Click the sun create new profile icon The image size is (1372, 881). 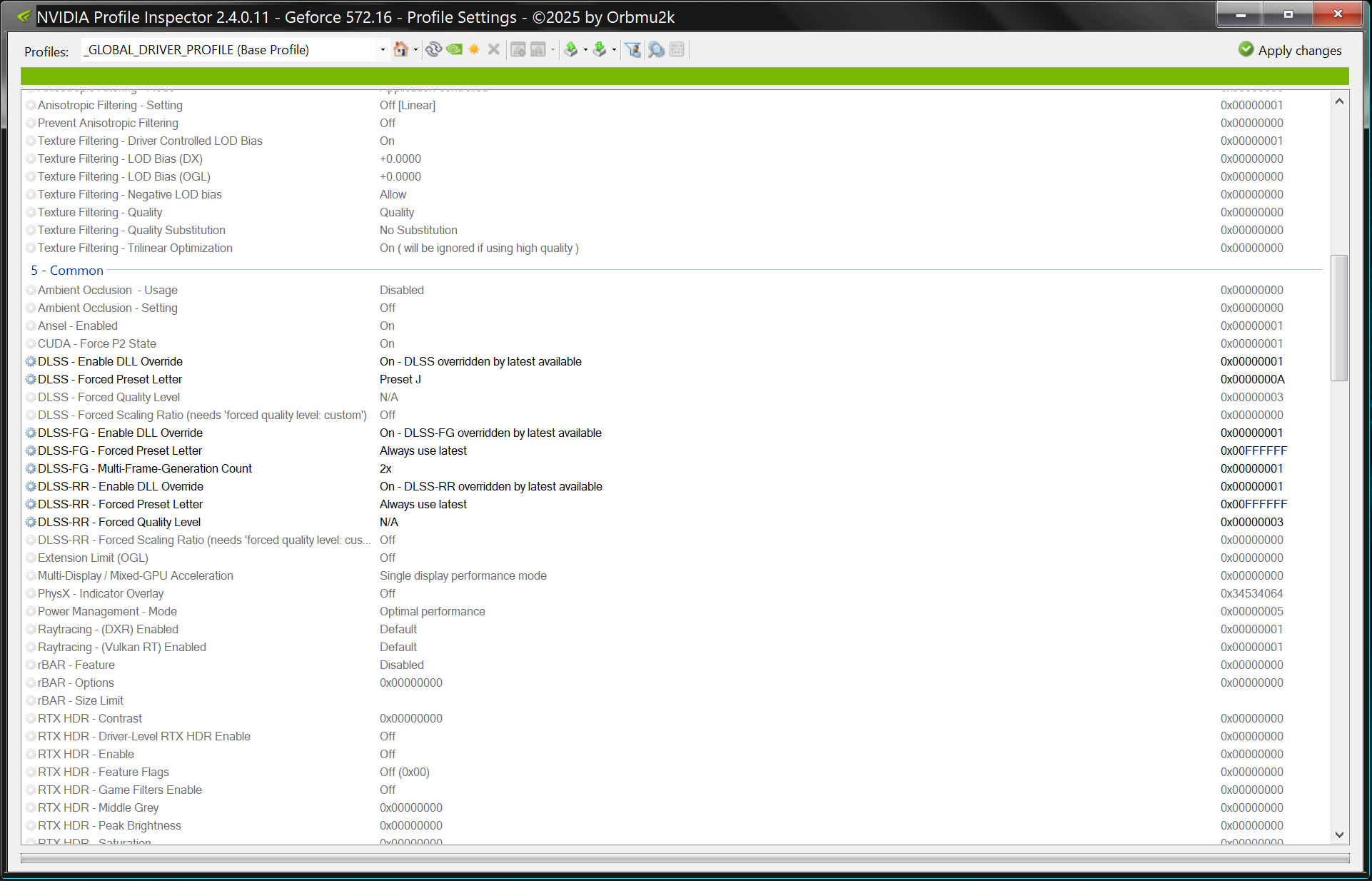click(474, 49)
